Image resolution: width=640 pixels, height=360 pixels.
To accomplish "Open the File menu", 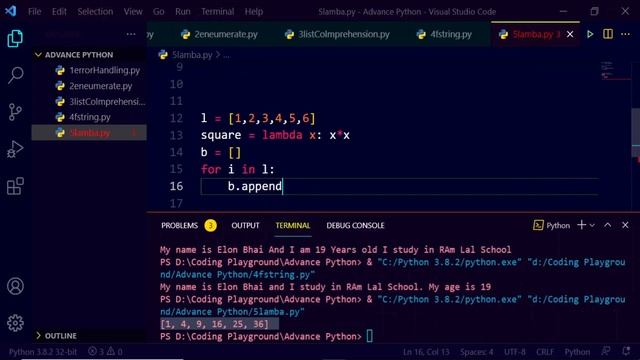I will tap(35, 11).
